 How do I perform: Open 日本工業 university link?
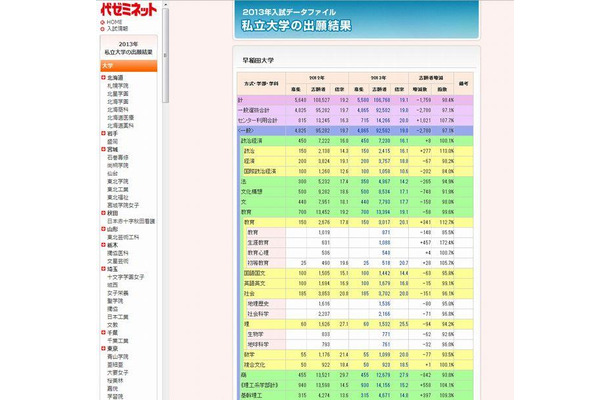[118, 317]
